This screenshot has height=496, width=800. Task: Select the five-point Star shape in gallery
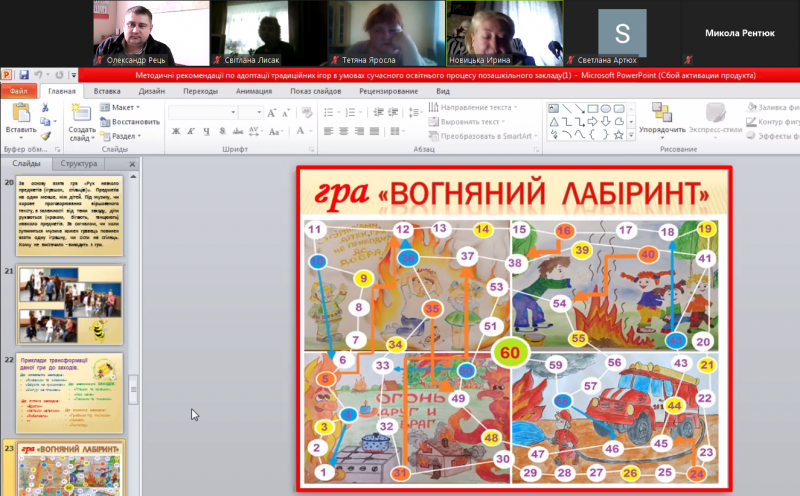(618, 135)
